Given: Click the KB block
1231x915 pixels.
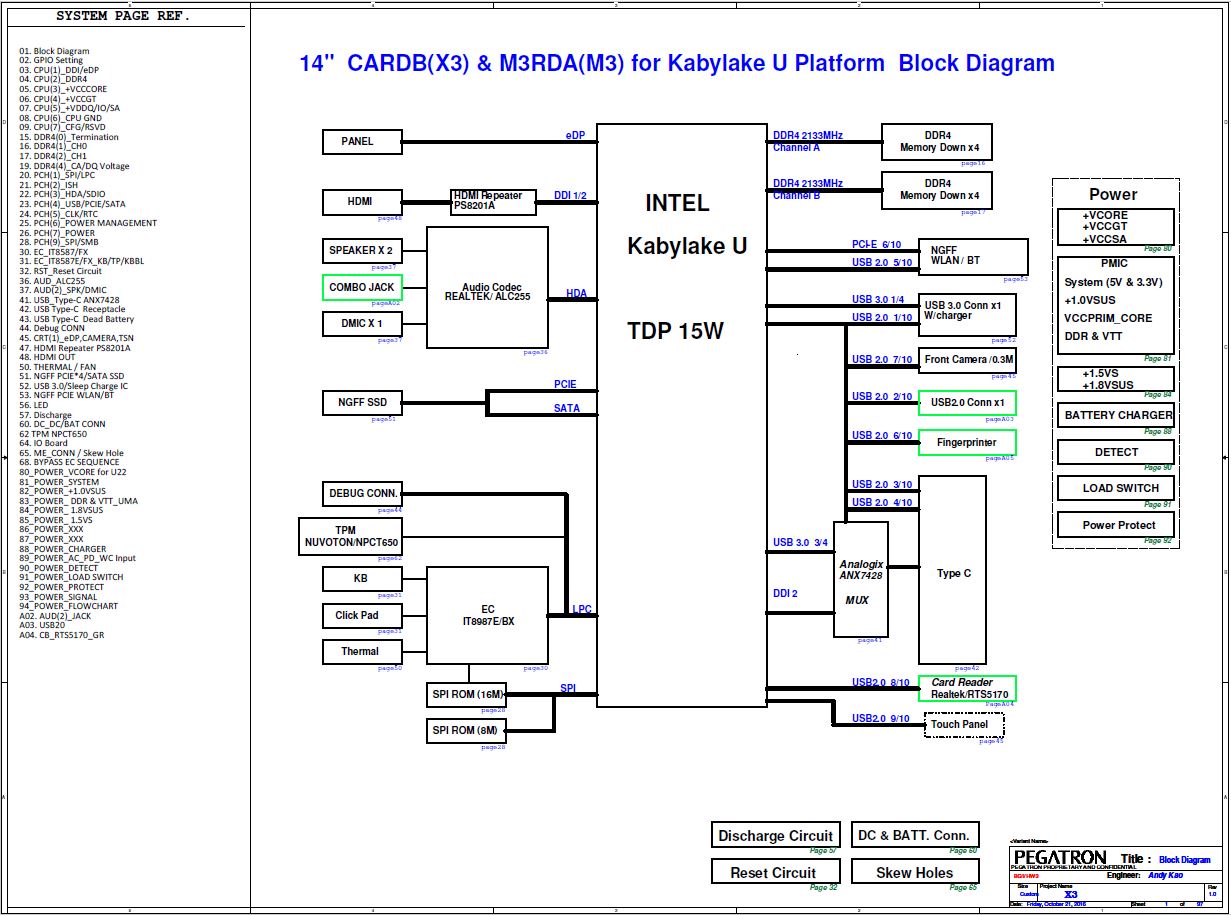Looking at the screenshot, I should click(x=362, y=579).
